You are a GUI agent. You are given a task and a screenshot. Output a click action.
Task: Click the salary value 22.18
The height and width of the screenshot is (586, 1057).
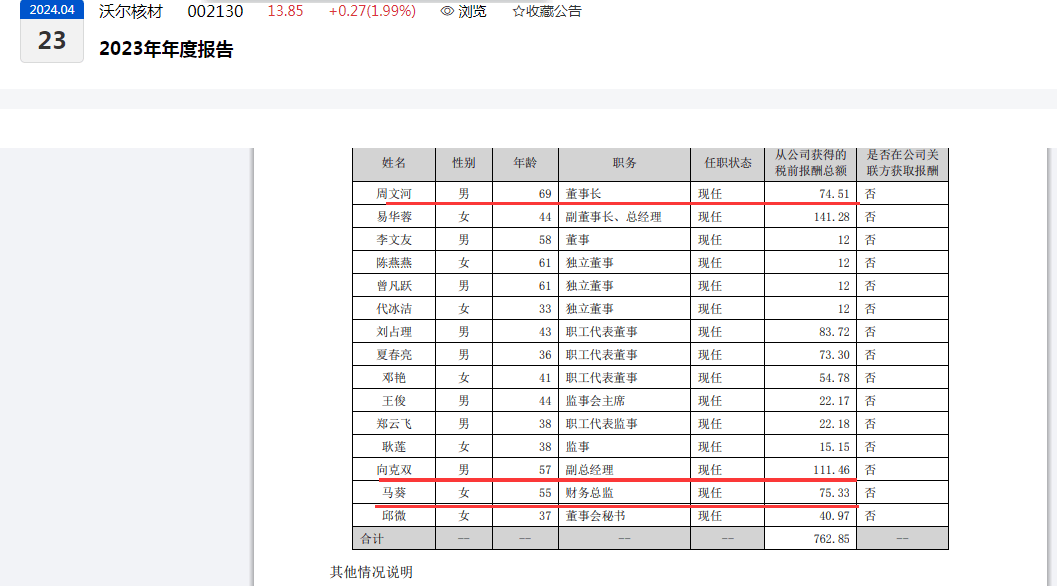(835, 424)
